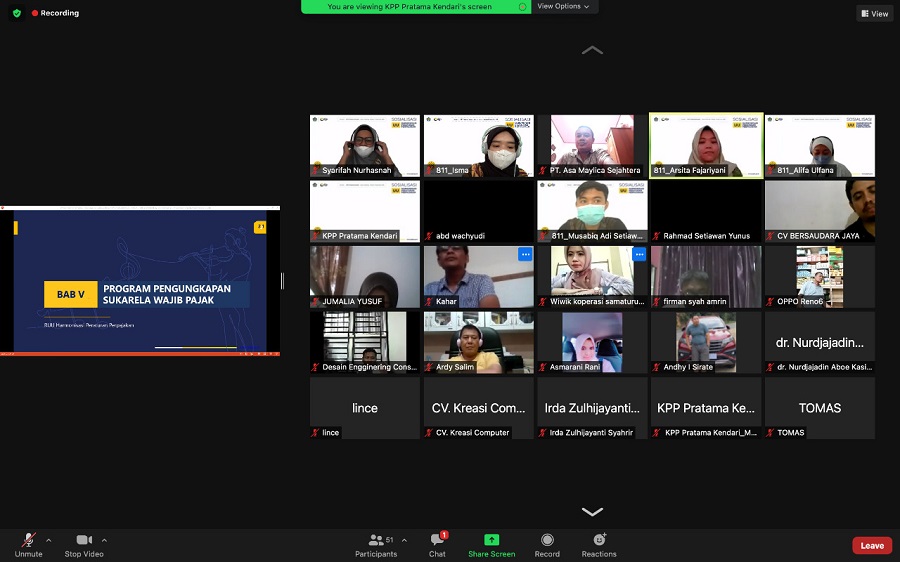Viewport: 900px width, 562px height.
Task: Stop Video camera toggle
Action: point(85,540)
